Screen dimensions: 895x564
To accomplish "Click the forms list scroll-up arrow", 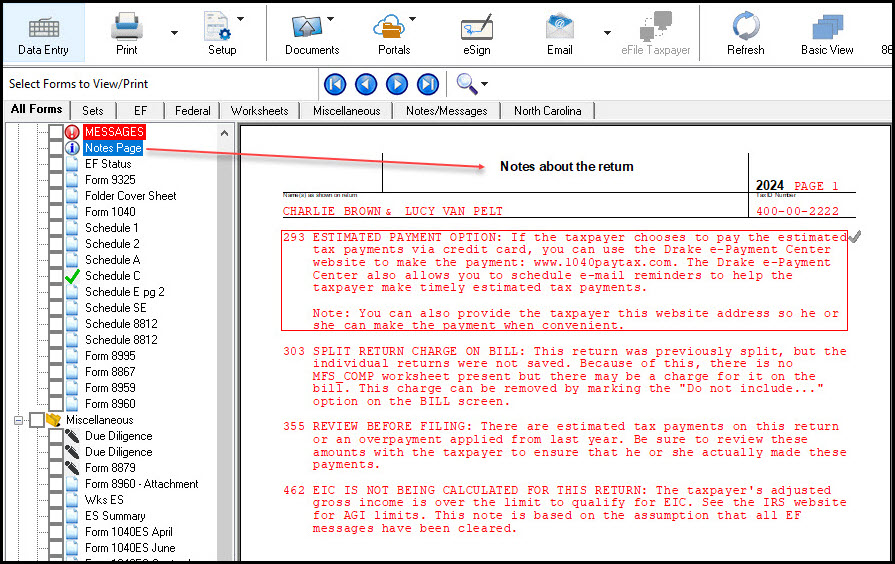I will click(x=224, y=133).
